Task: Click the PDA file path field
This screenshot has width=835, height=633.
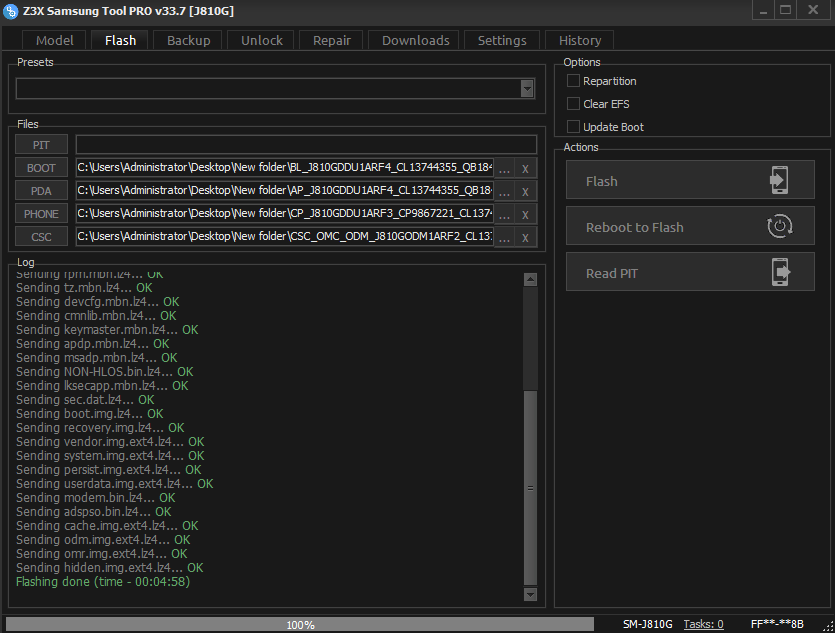Action: click(x=285, y=191)
